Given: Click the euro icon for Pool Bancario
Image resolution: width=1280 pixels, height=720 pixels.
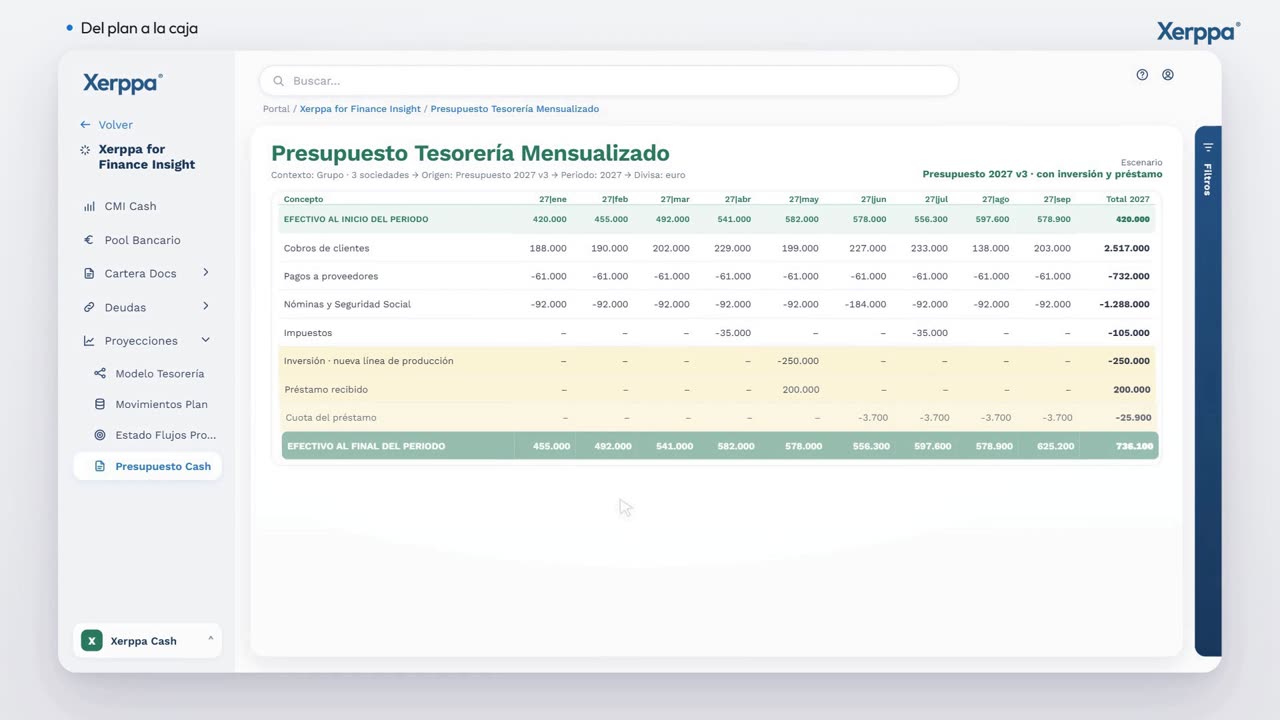Looking at the screenshot, I should click(x=89, y=240).
